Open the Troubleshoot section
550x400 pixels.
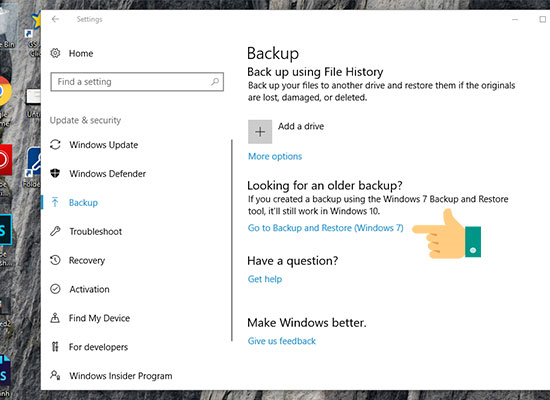[x=96, y=232]
